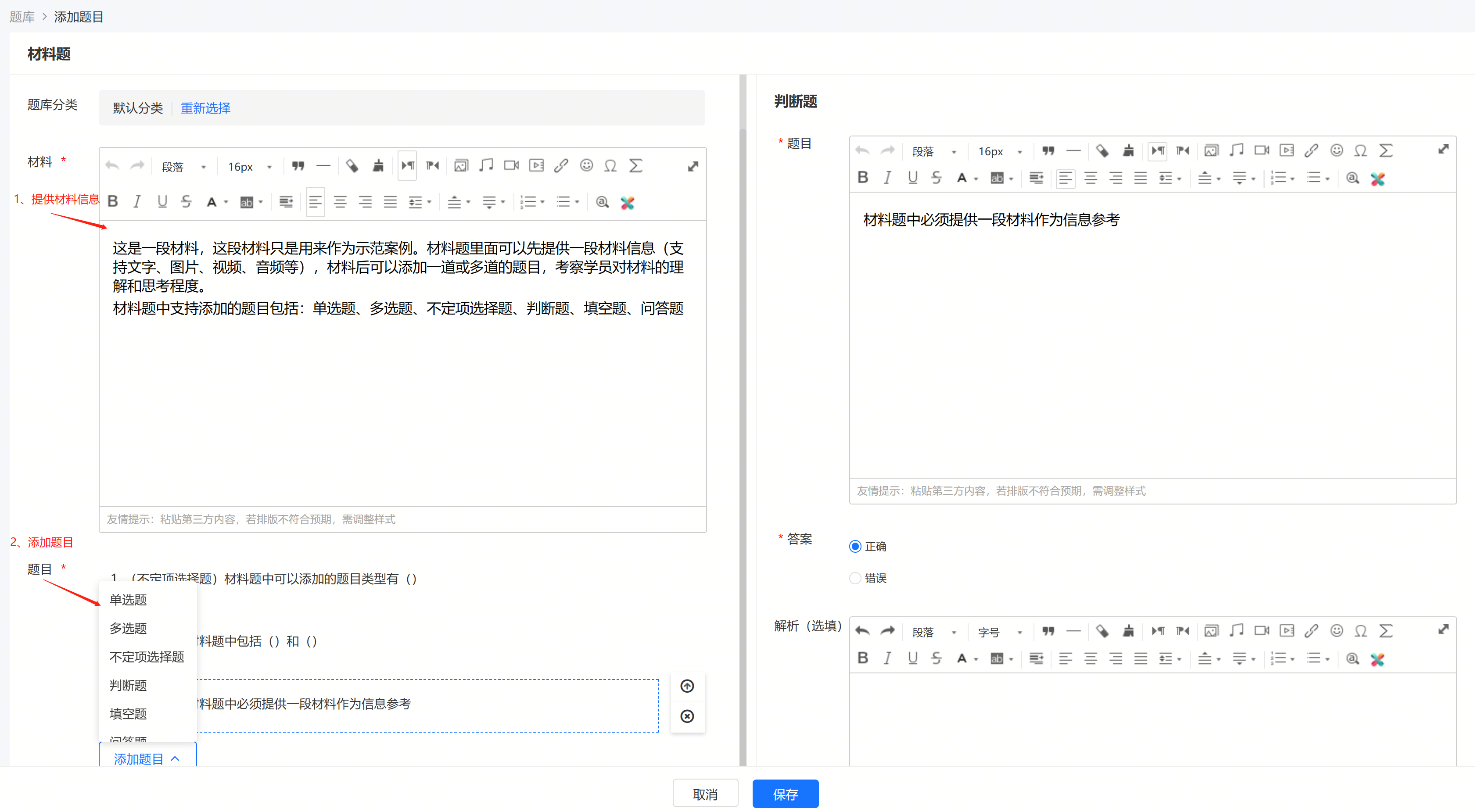Expand the 题目 editor to fullscreen
The width and height of the screenshot is (1475, 812).
click(x=1443, y=149)
